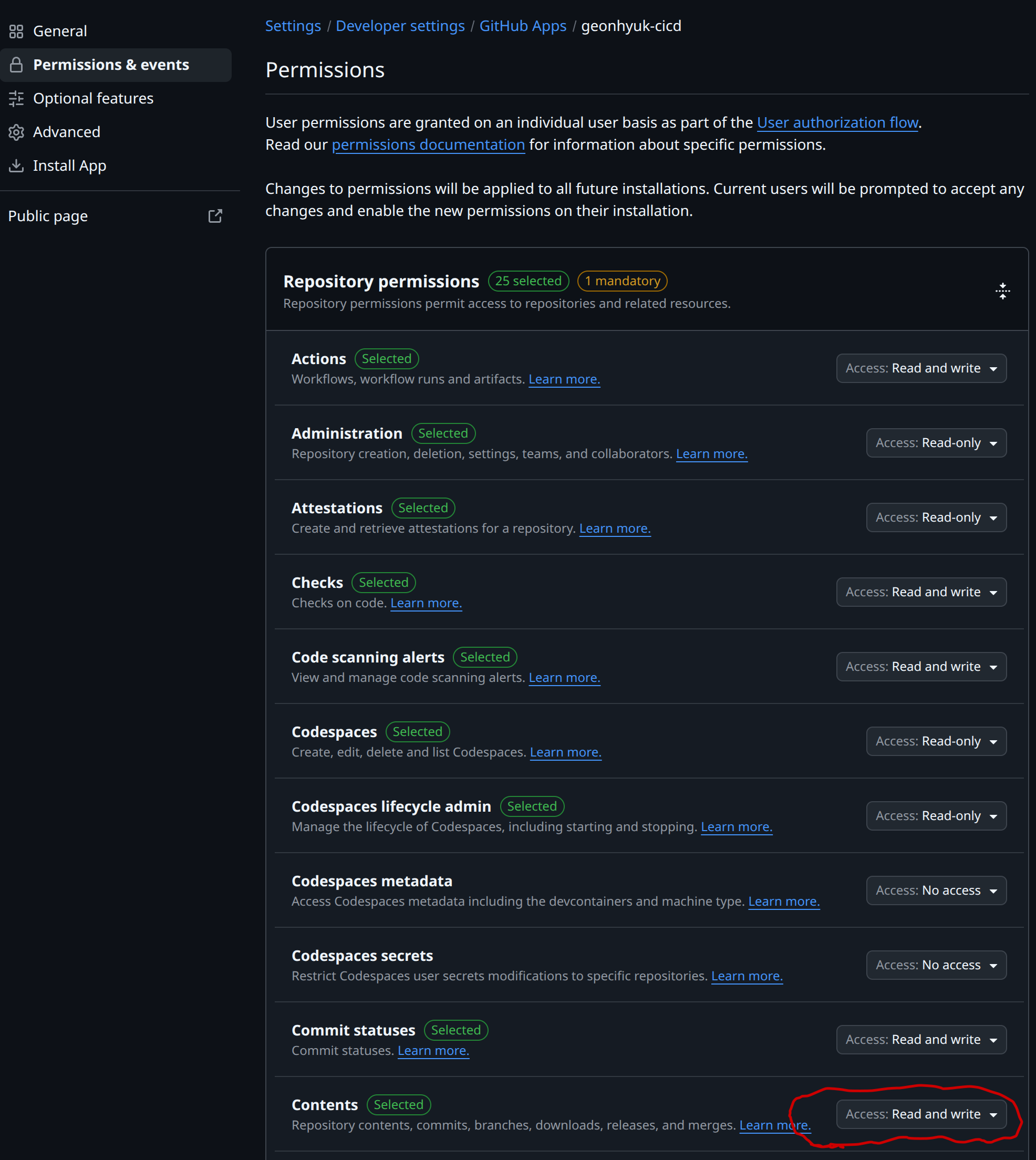Click the download icon for Install App
This screenshot has height=1160, width=1036.
click(x=16, y=165)
